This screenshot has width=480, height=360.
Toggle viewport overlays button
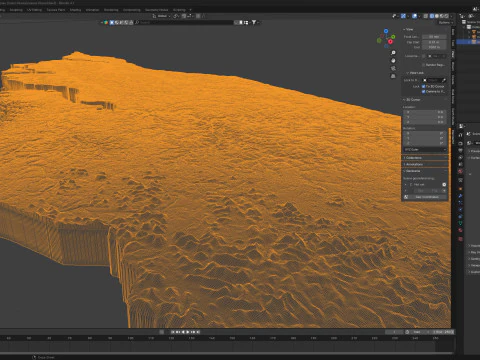coord(415,16)
